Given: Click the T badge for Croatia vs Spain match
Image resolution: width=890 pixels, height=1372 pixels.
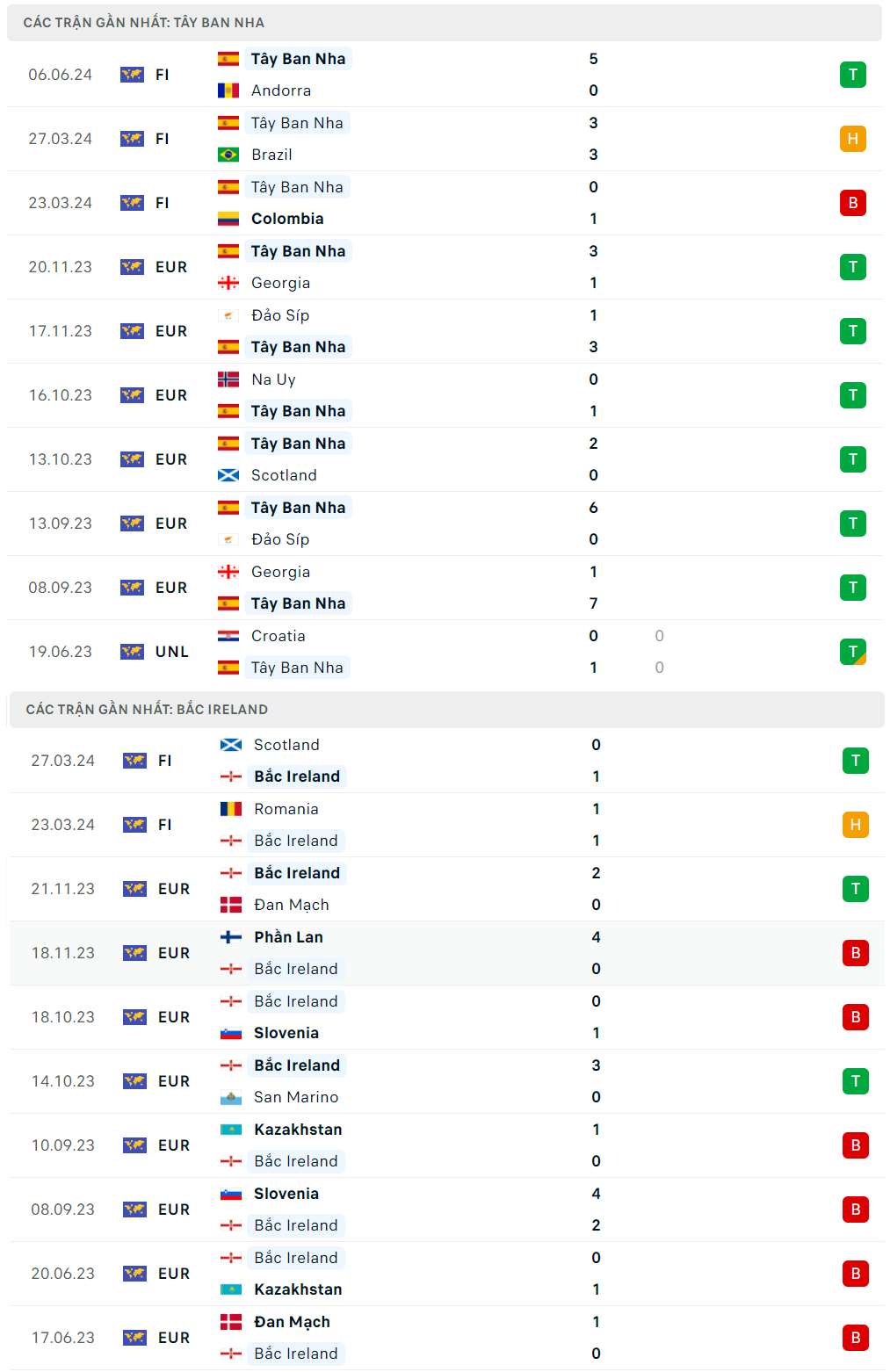Looking at the screenshot, I should [x=852, y=652].
